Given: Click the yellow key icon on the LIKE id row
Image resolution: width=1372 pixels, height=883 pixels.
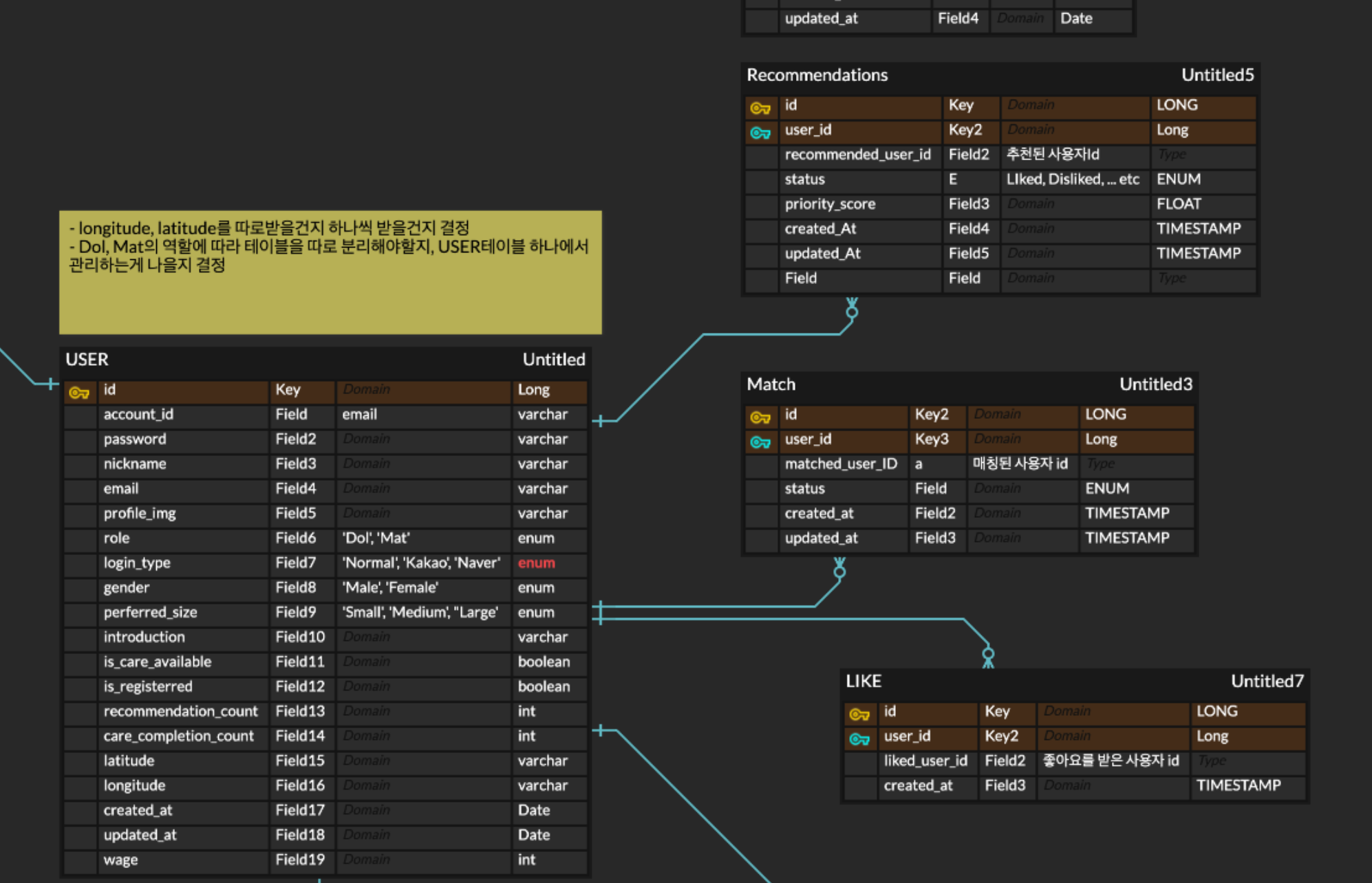Looking at the screenshot, I should (x=859, y=715).
